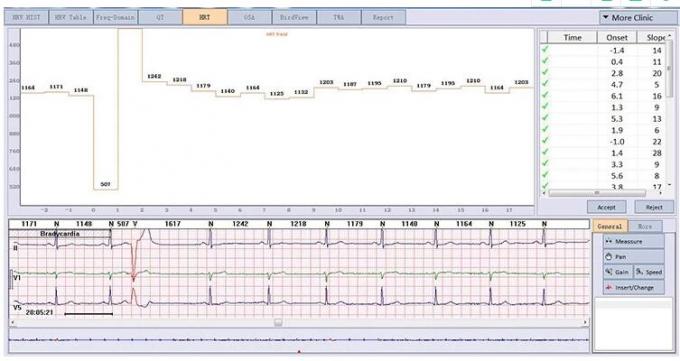Click the Time column header
The width and height of the screenshot is (680, 361).
point(572,37)
